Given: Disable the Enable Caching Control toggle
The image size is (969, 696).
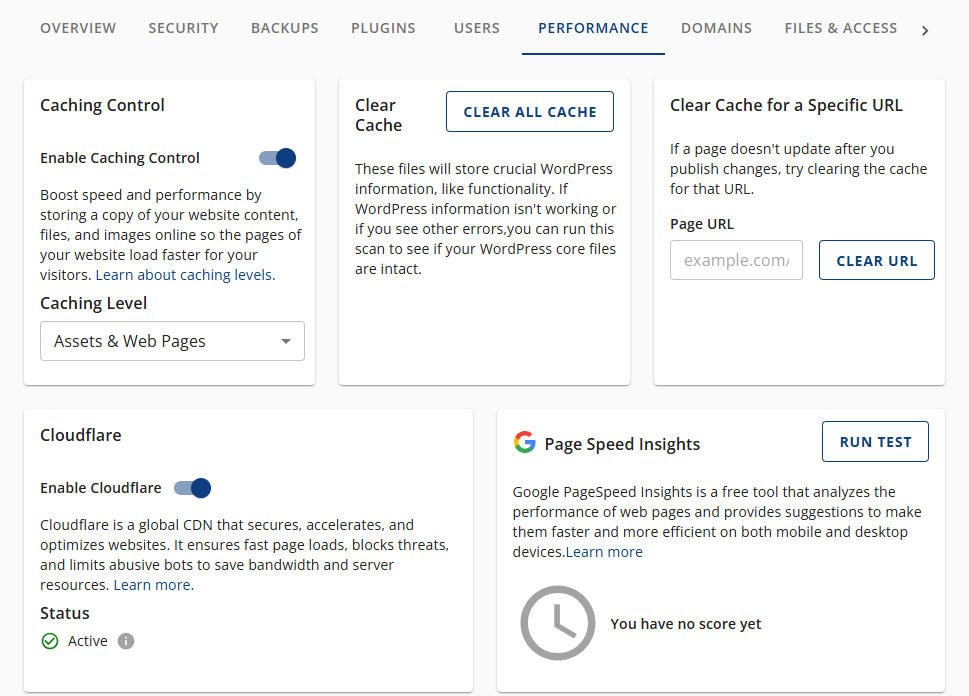Looking at the screenshot, I should pyautogui.click(x=276, y=157).
